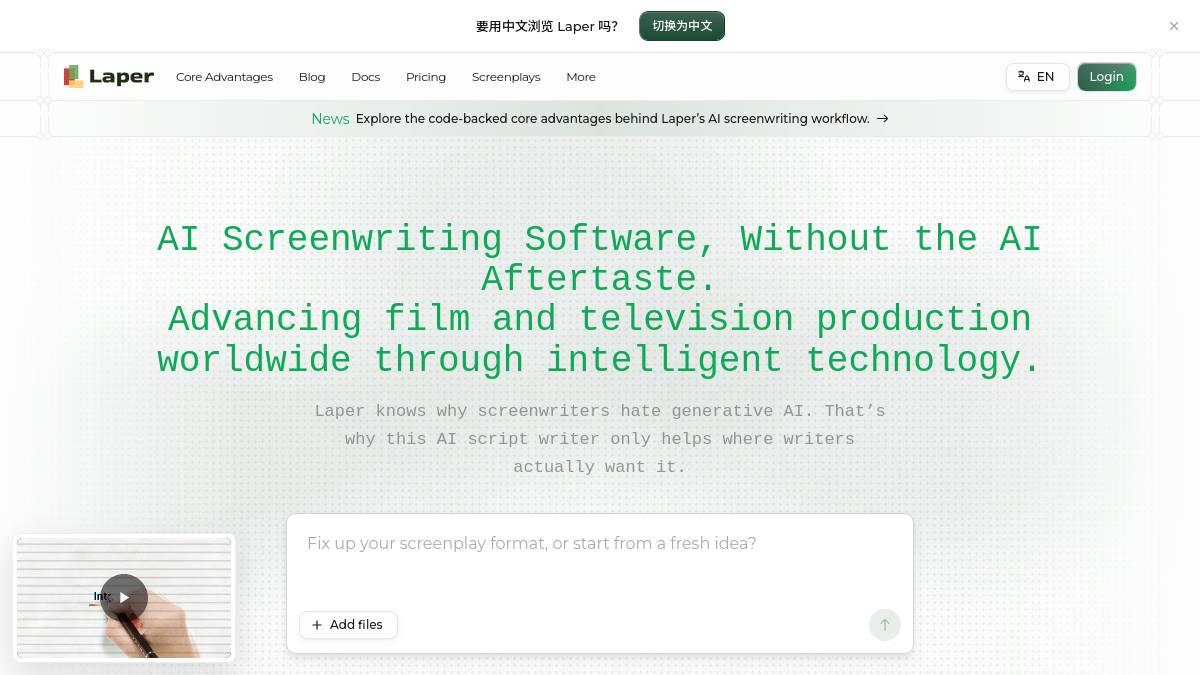Click the Laper brand name
Viewport: 1200px width, 675px height.
tap(121, 77)
